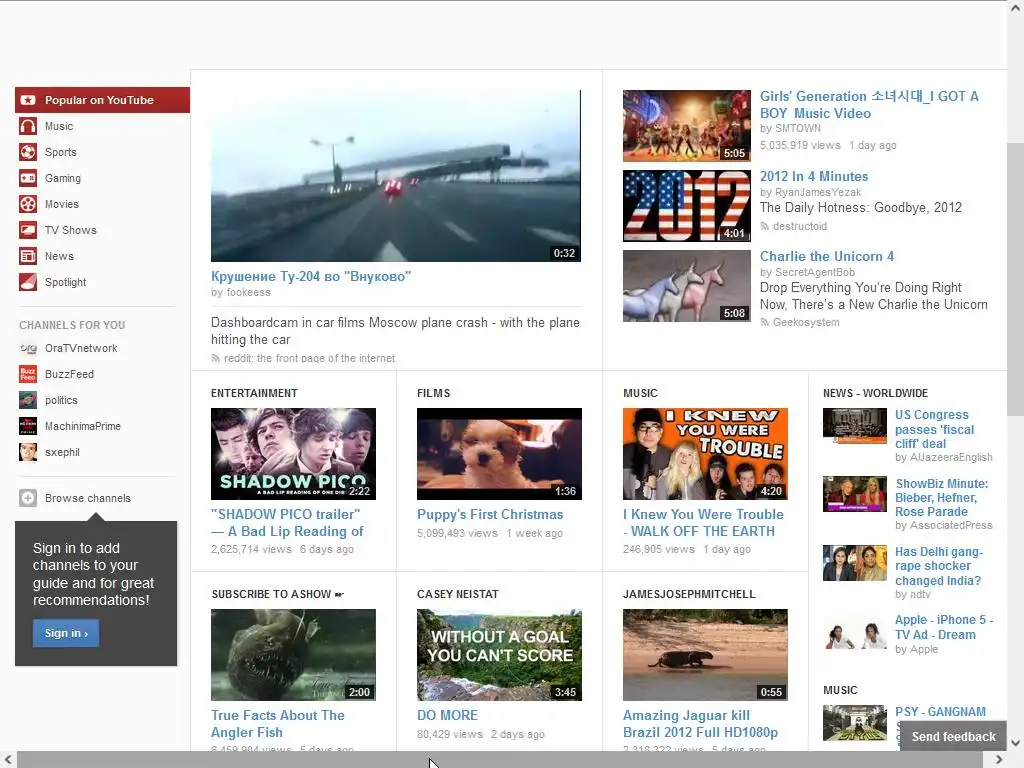Viewport: 1024px width, 768px height.
Task: Click the horizontal scrollbar right arrow
Action: (999, 760)
